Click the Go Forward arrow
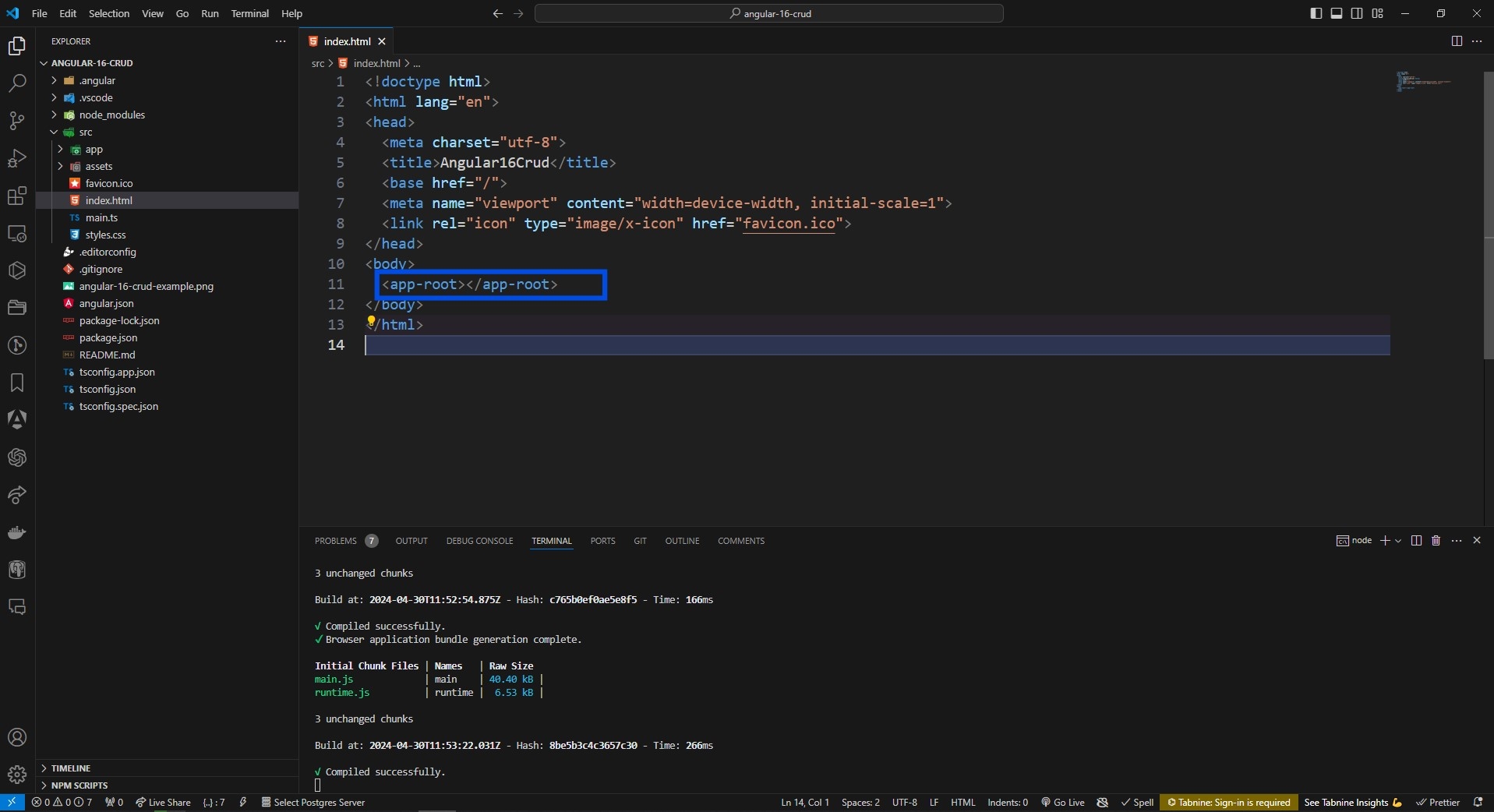Screen dimensions: 1494x812 pos(518,13)
